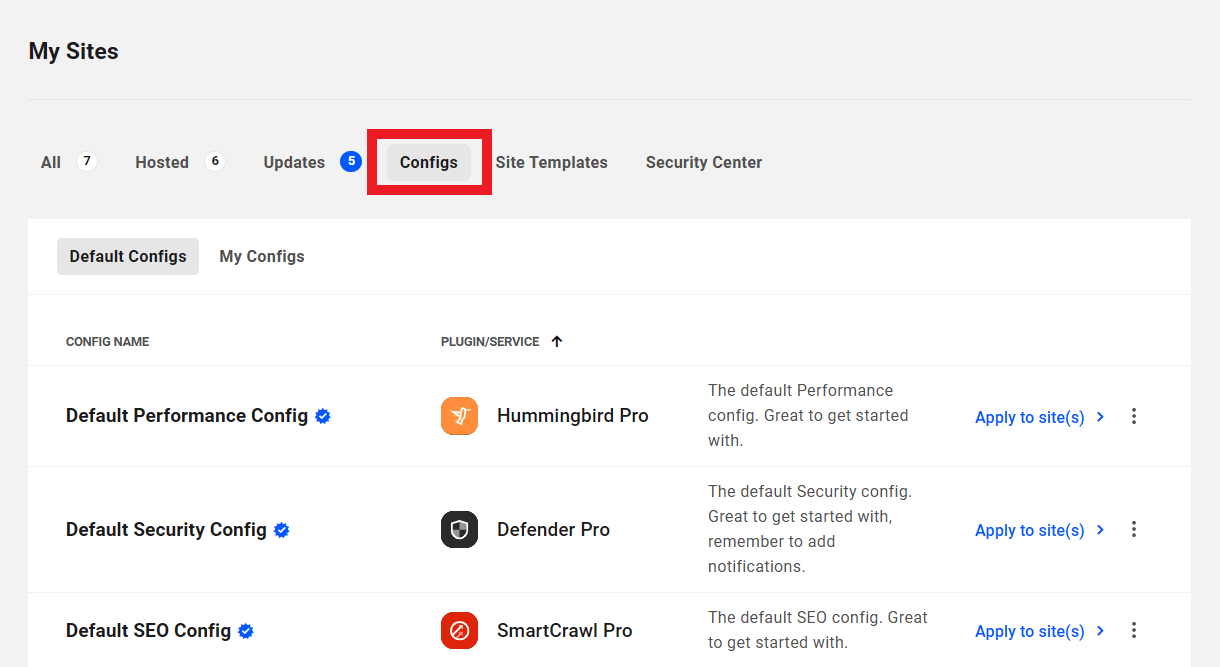This screenshot has width=1220, height=667.
Task: Apply Default Security Config to site(s)
Action: pyautogui.click(x=1039, y=530)
